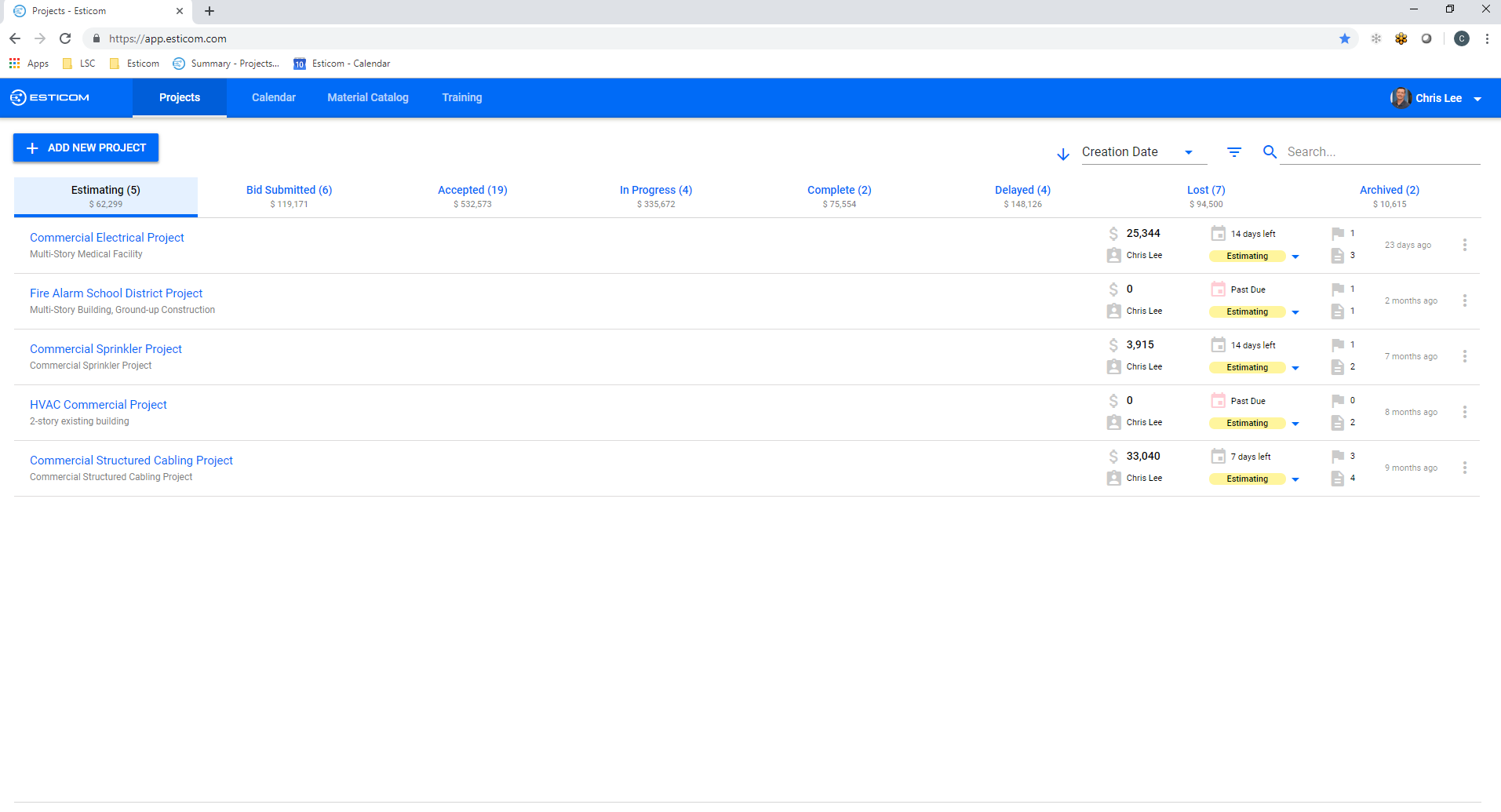Open the Material Catalog nav item
1501x812 pixels.
368,97
